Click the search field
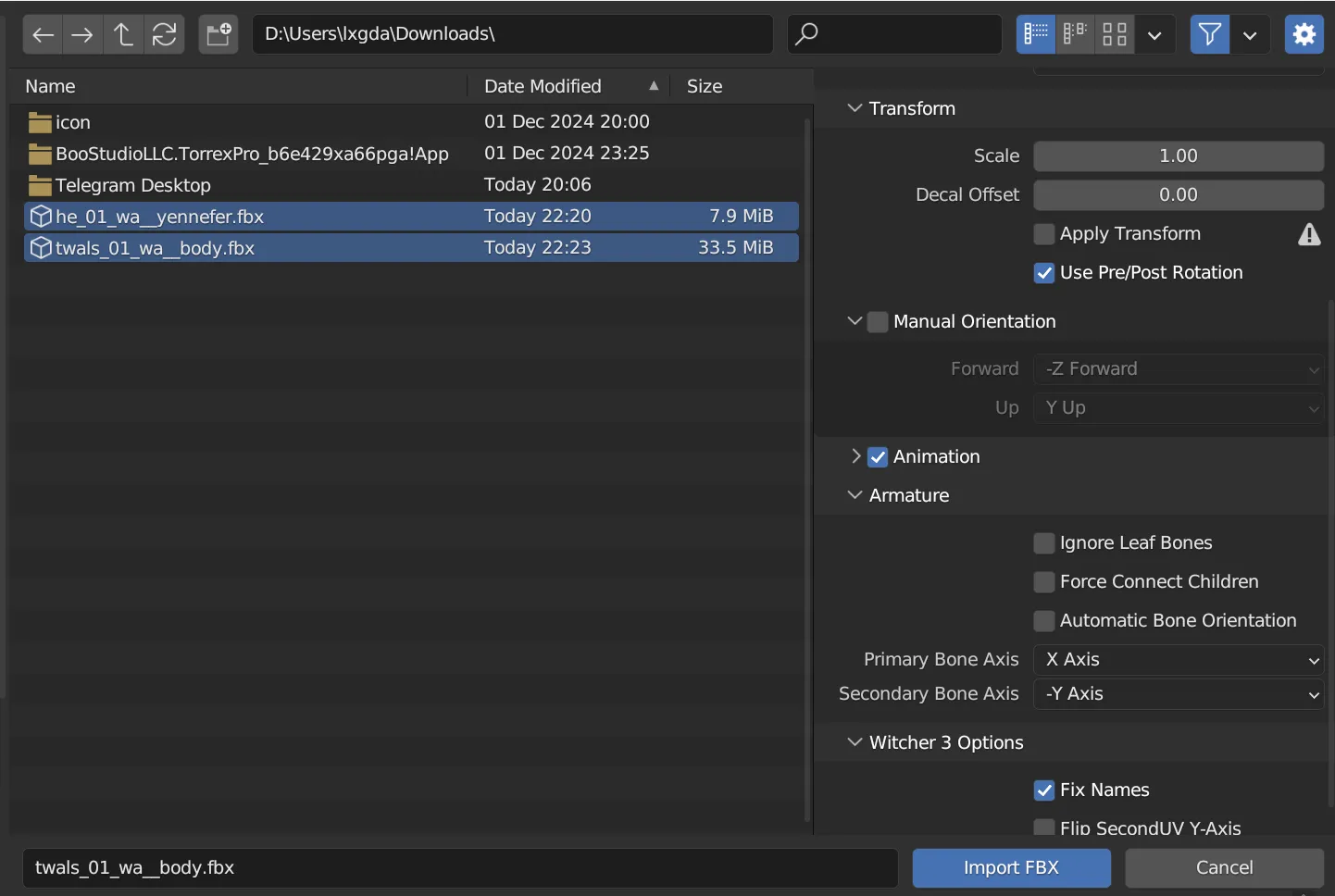 click(x=894, y=33)
